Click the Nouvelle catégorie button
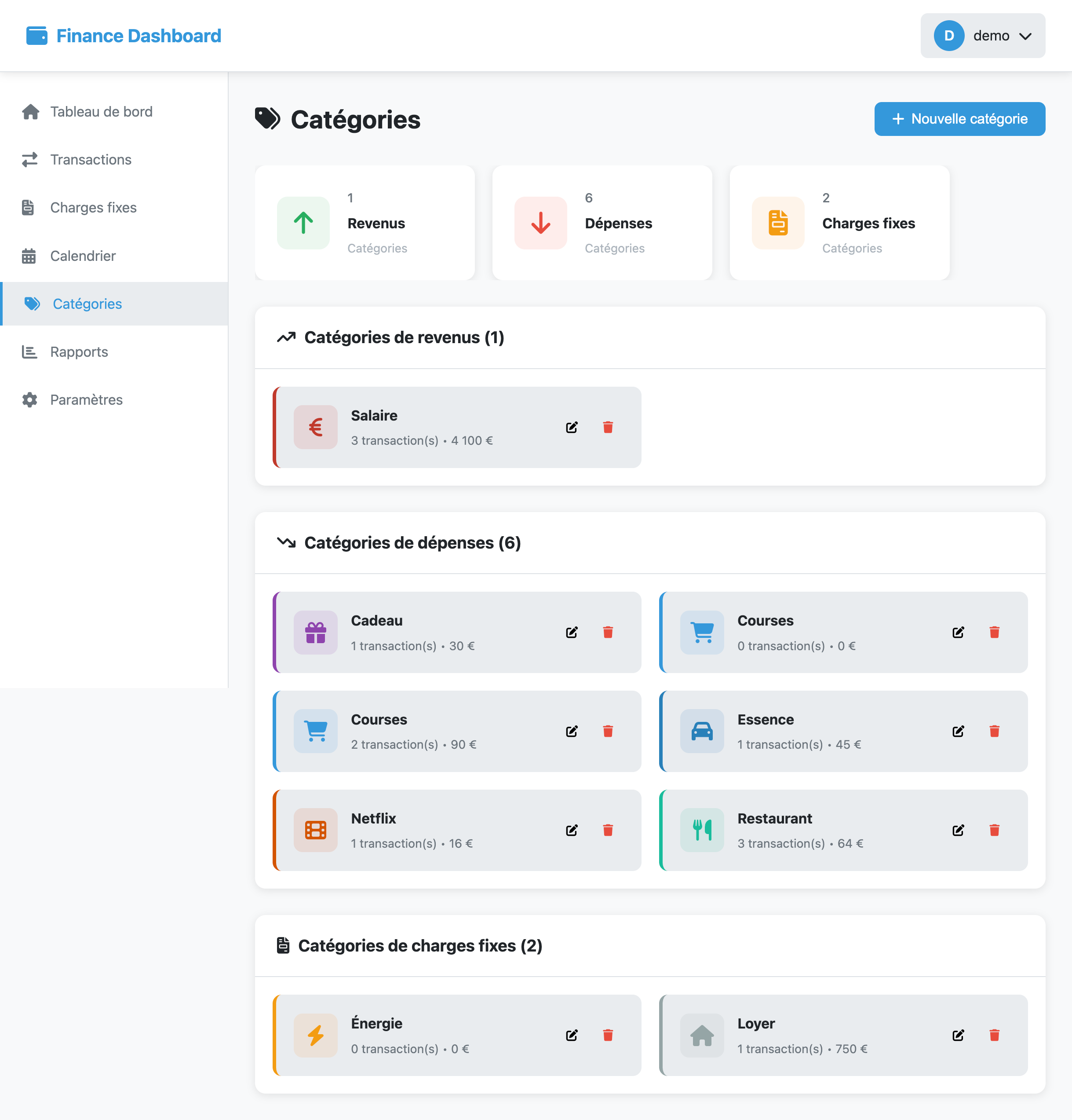1072x1120 pixels. 959,119
